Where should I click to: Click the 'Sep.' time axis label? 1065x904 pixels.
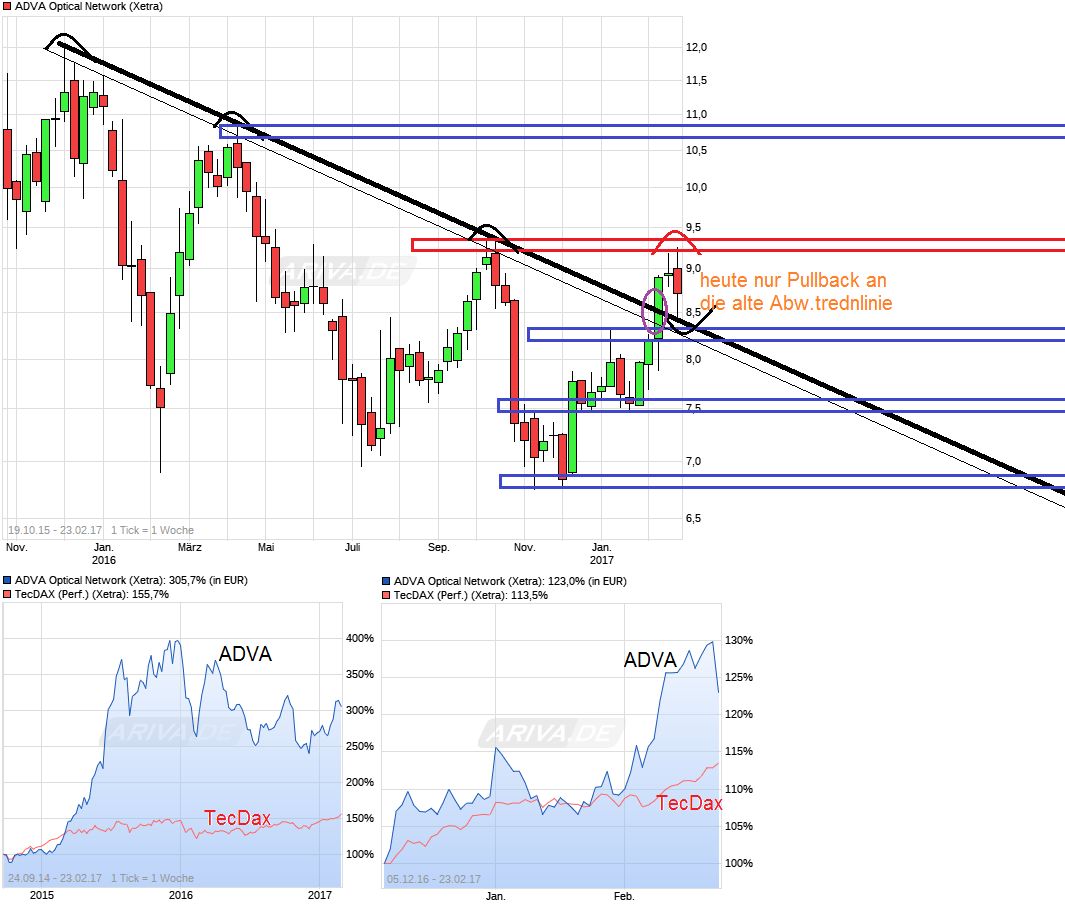point(439,547)
